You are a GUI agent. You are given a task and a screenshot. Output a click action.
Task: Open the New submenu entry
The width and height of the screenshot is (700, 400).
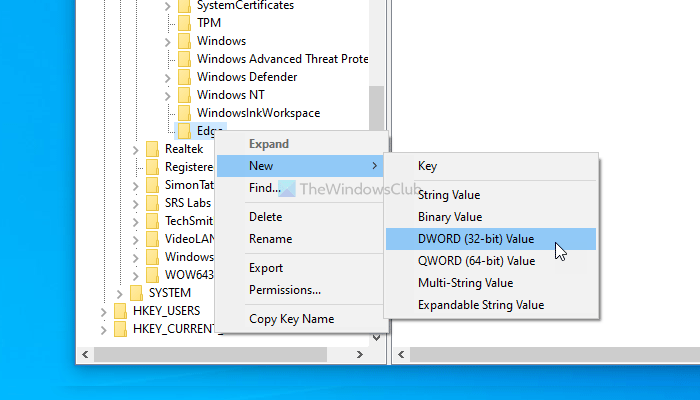(x=300, y=166)
